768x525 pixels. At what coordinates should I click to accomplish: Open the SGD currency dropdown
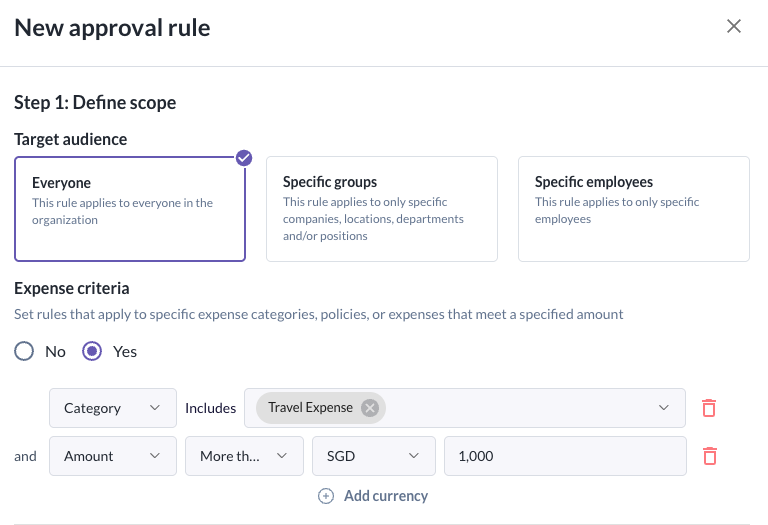point(373,456)
